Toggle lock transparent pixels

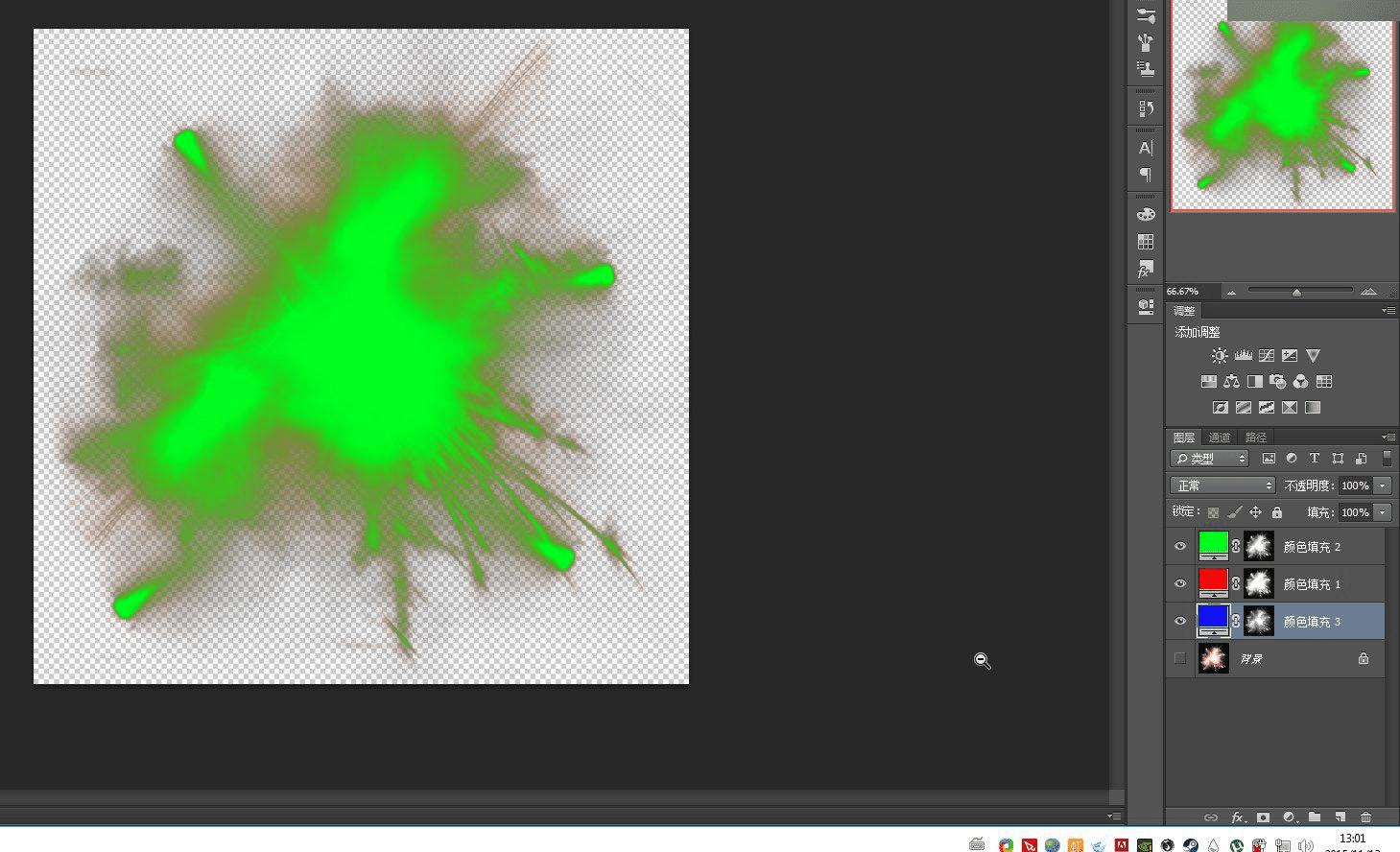click(x=1214, y=512)
